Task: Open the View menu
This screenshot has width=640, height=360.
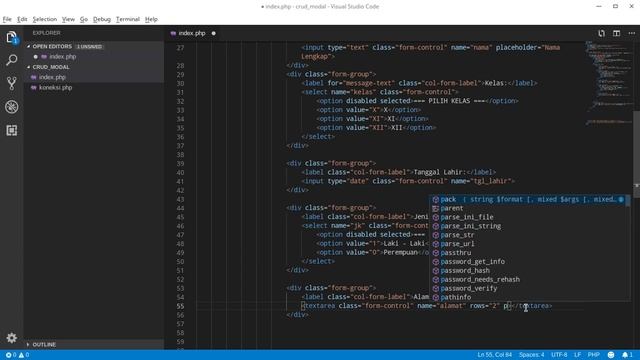Action: pyautogui.click(x=68, y=19)
